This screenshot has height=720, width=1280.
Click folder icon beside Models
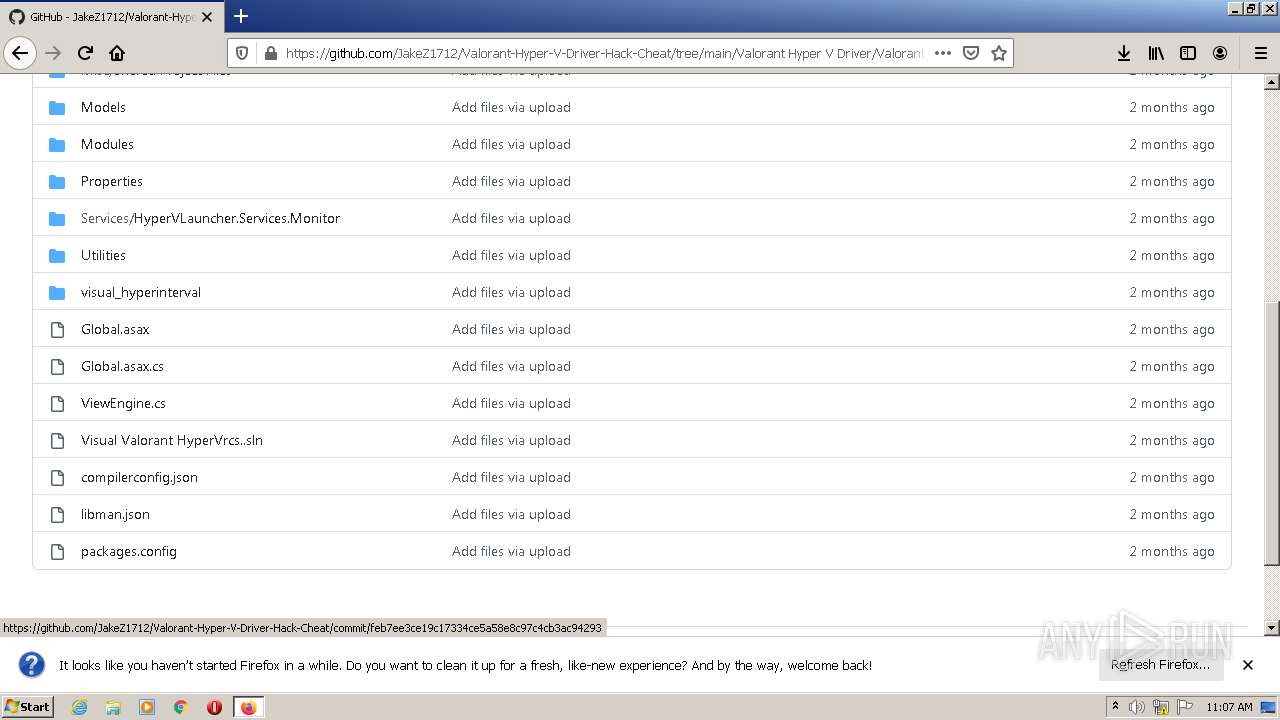pos(57,107)
